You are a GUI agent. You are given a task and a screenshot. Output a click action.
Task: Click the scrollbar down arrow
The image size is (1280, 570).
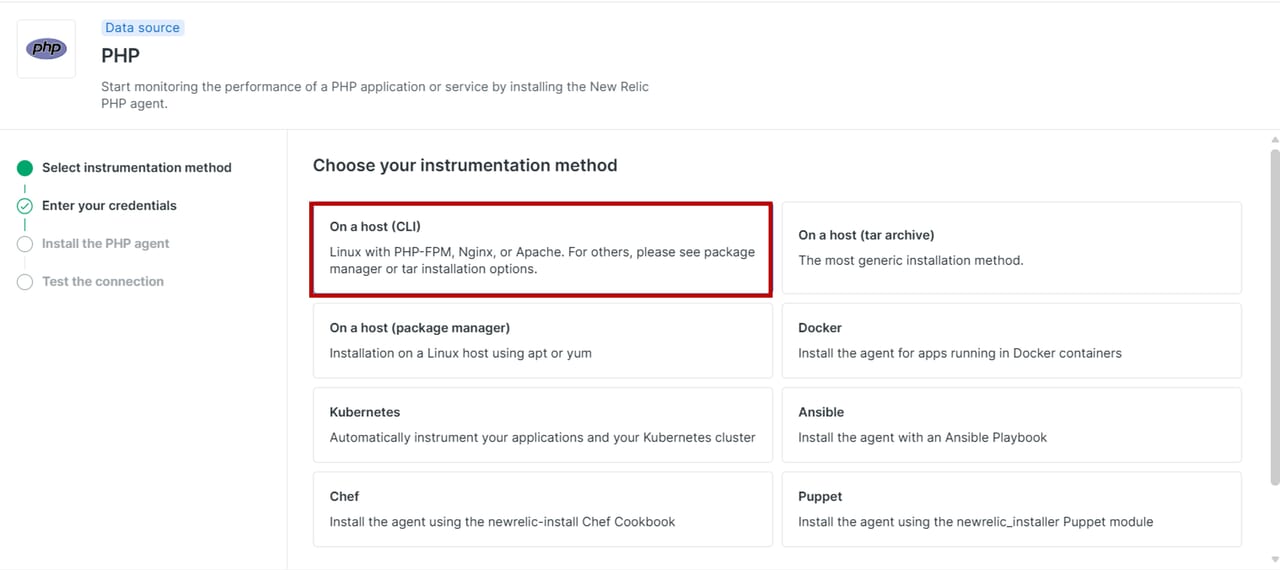tap(1274, 559)
